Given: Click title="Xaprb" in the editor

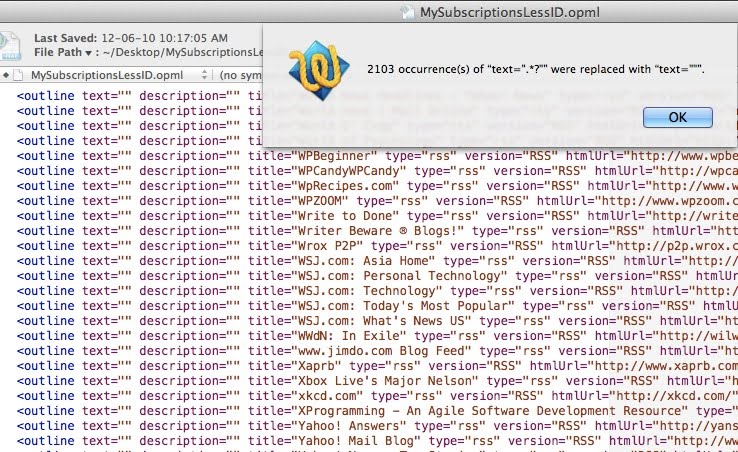Looking at the screenshot, I should pos(295,367).
